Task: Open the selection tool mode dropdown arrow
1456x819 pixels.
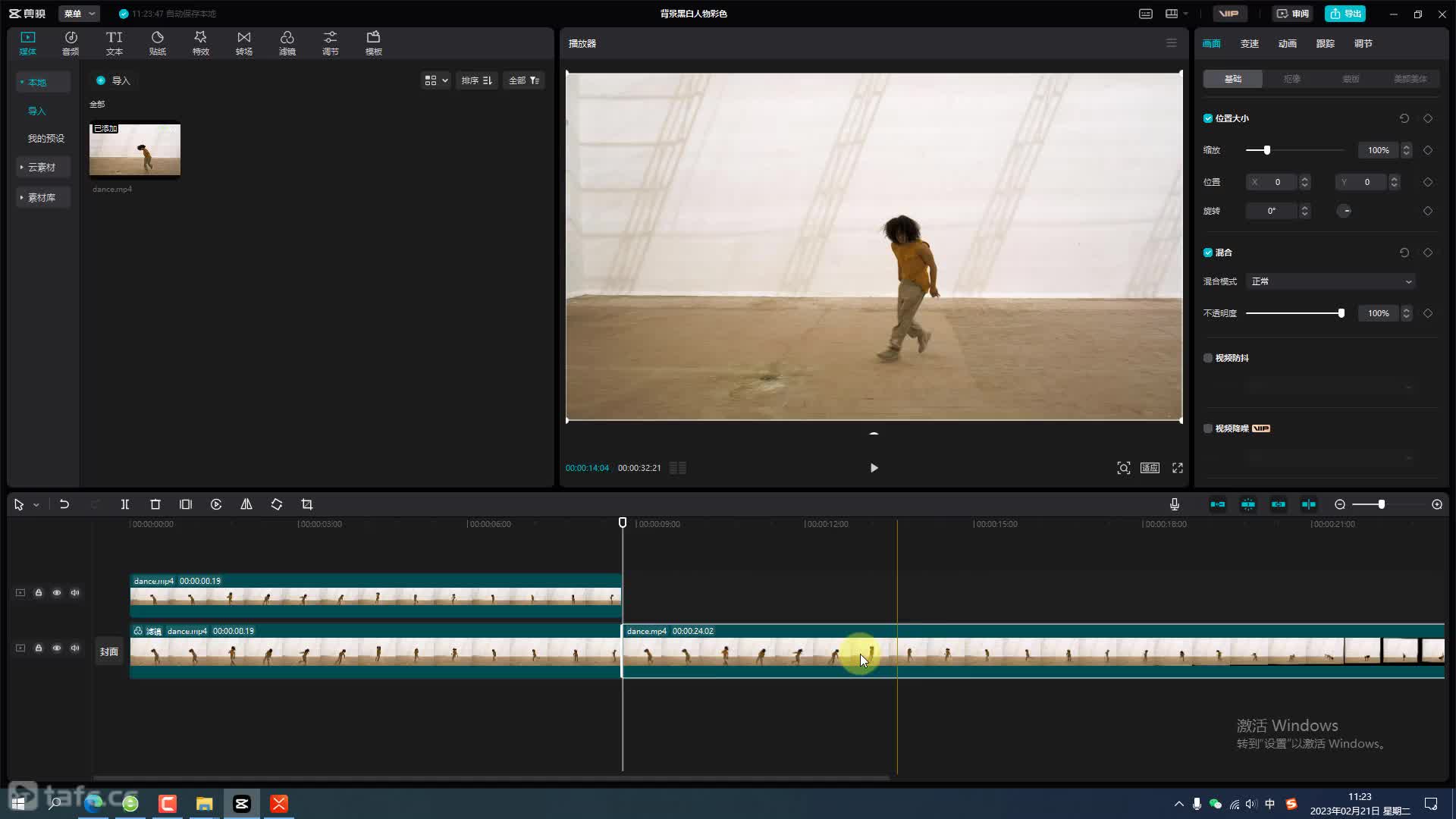Action: pos(36,505)
